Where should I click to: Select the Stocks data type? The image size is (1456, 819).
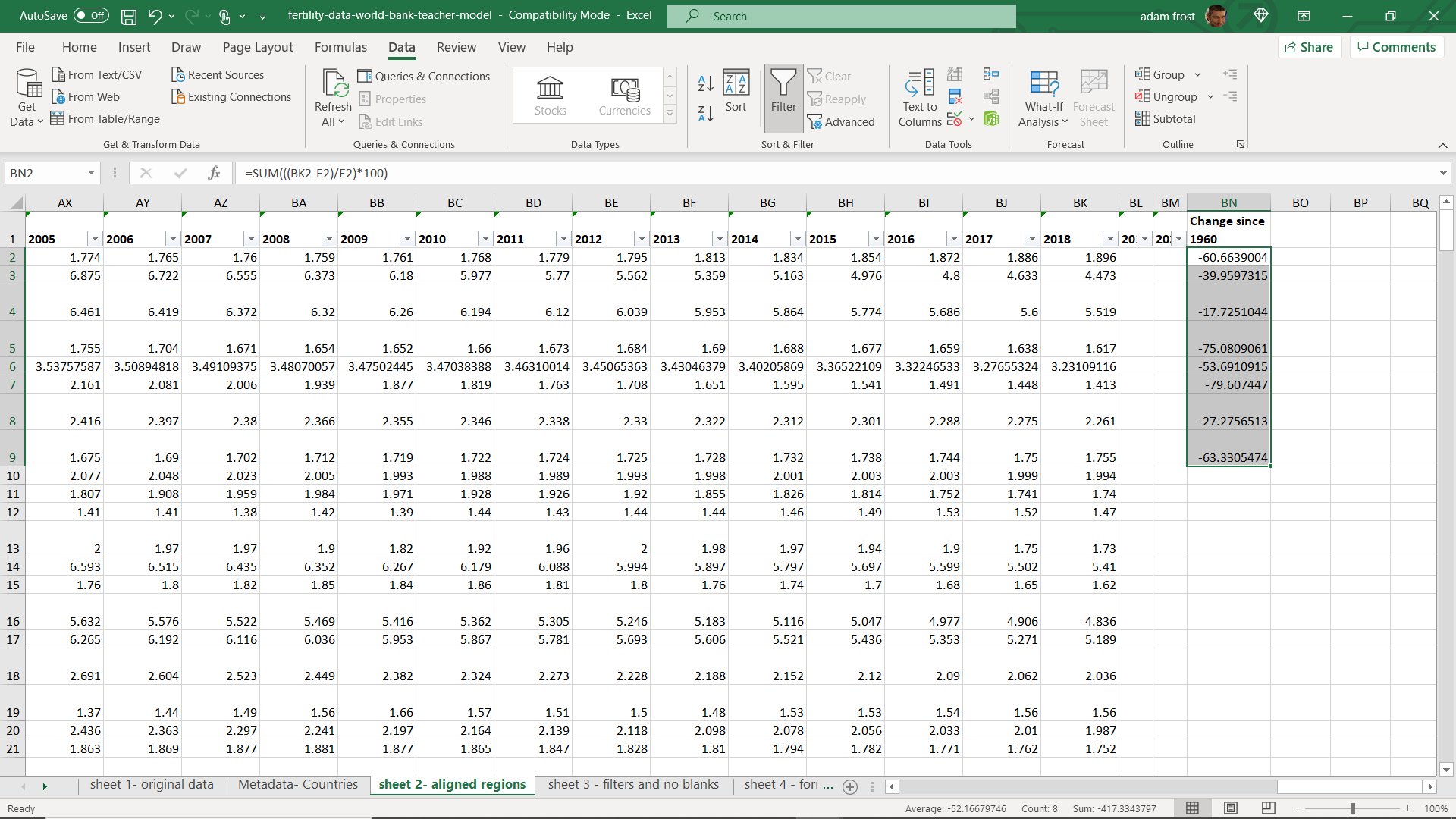click(x=550, y=96)
